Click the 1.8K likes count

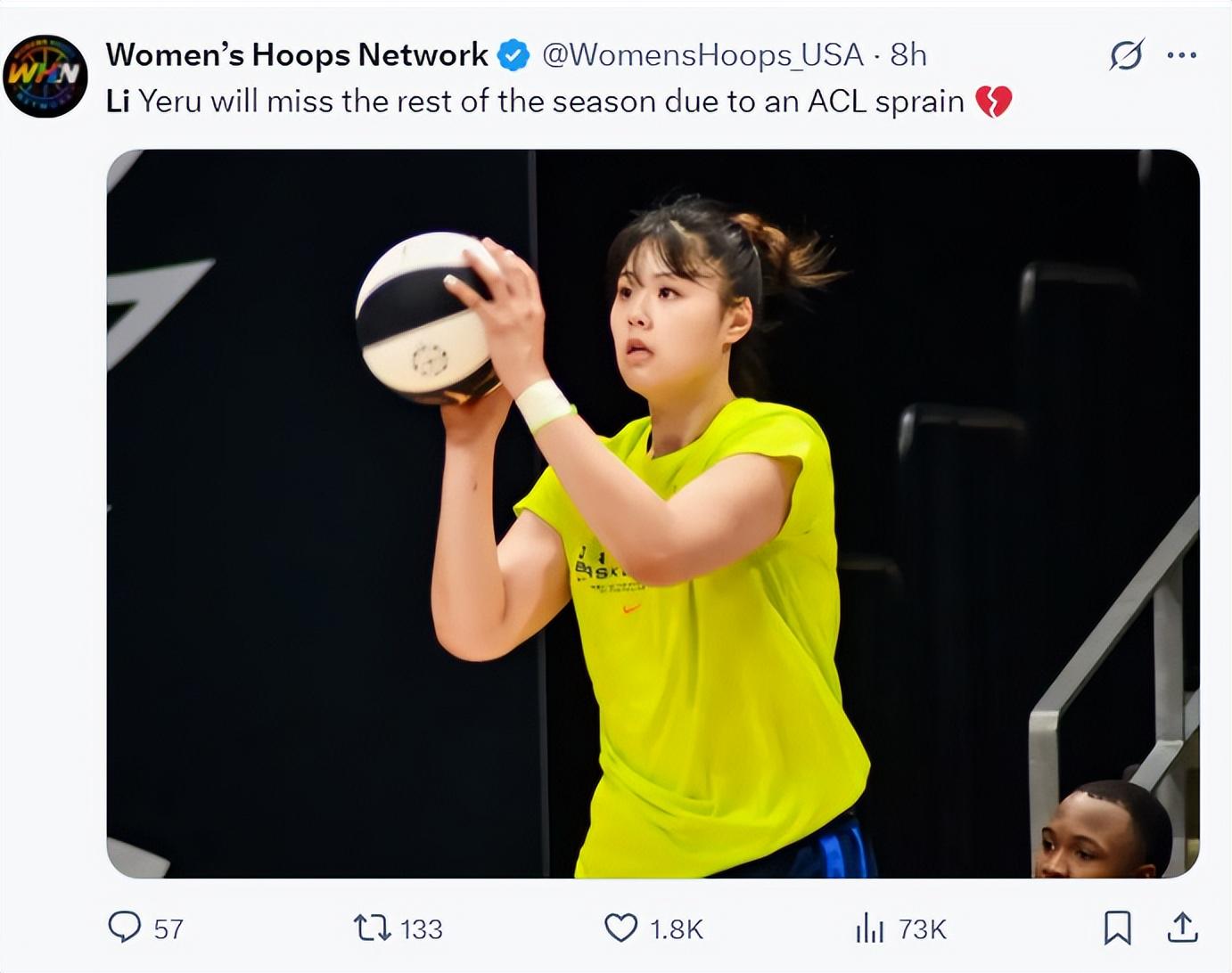676,929
